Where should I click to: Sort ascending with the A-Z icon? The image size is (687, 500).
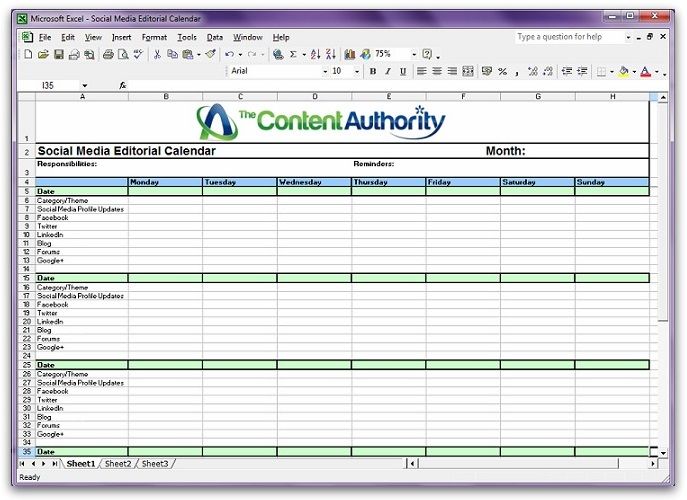pyautogui.click(x=315, y=54)
